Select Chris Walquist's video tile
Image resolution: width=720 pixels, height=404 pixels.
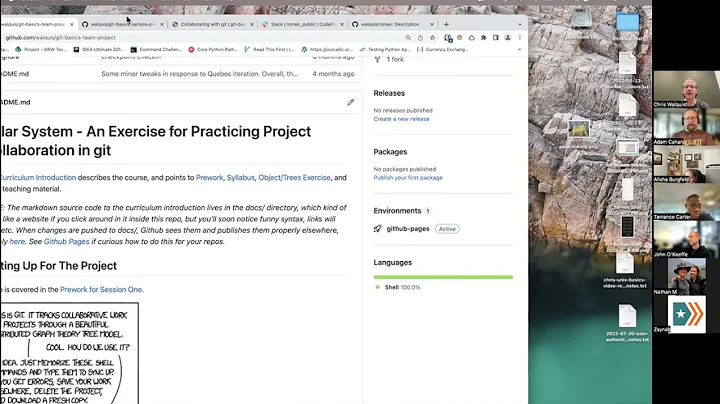point(686,89)
